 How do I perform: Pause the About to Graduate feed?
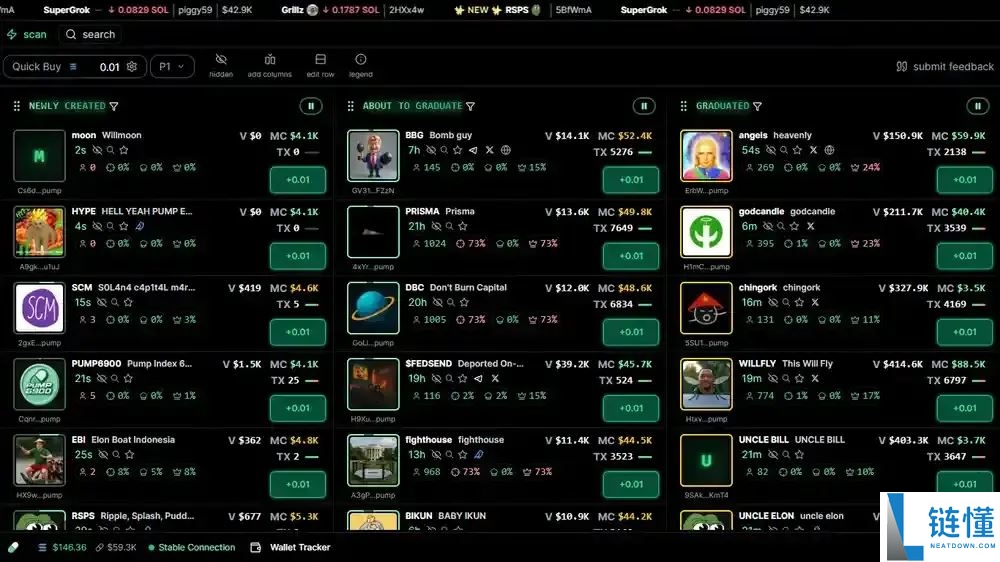pyautogui.click(x=644, y=106)
